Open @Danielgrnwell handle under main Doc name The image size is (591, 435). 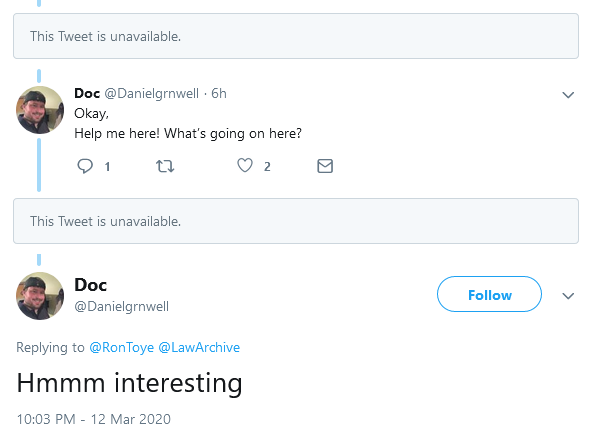pos(121,306)
